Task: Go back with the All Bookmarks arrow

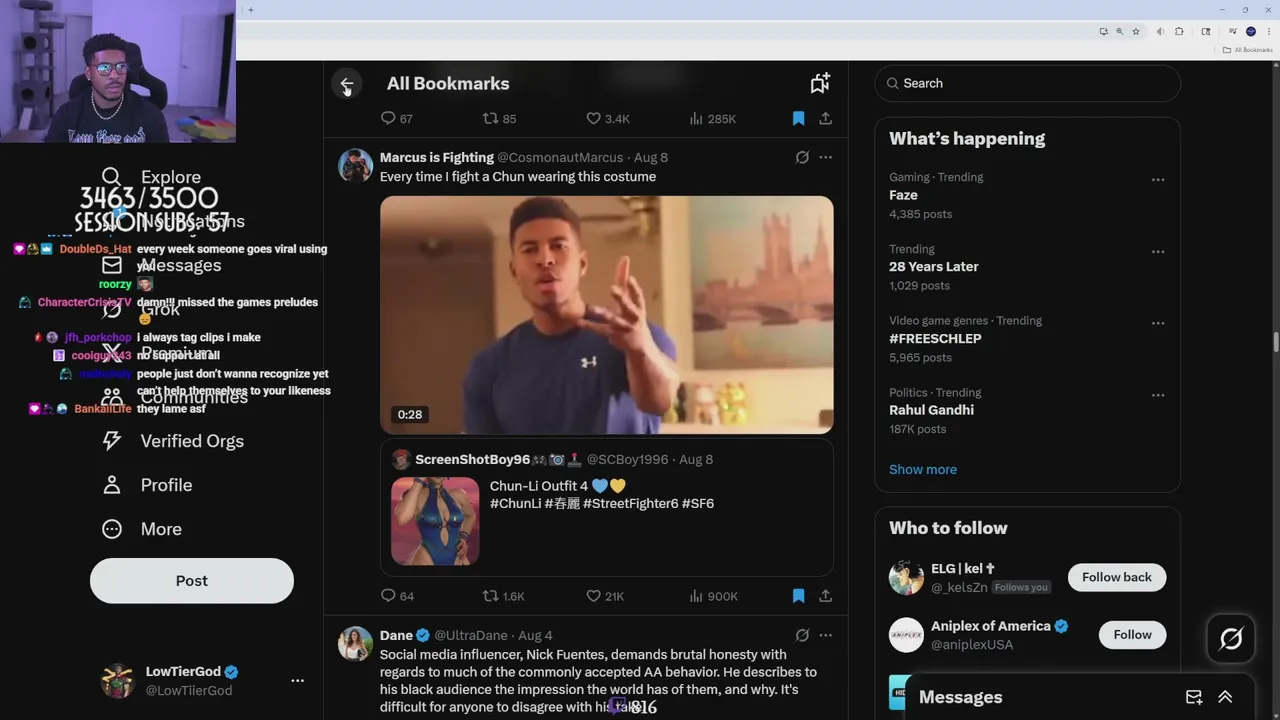Action: click(x=346, y=84)
